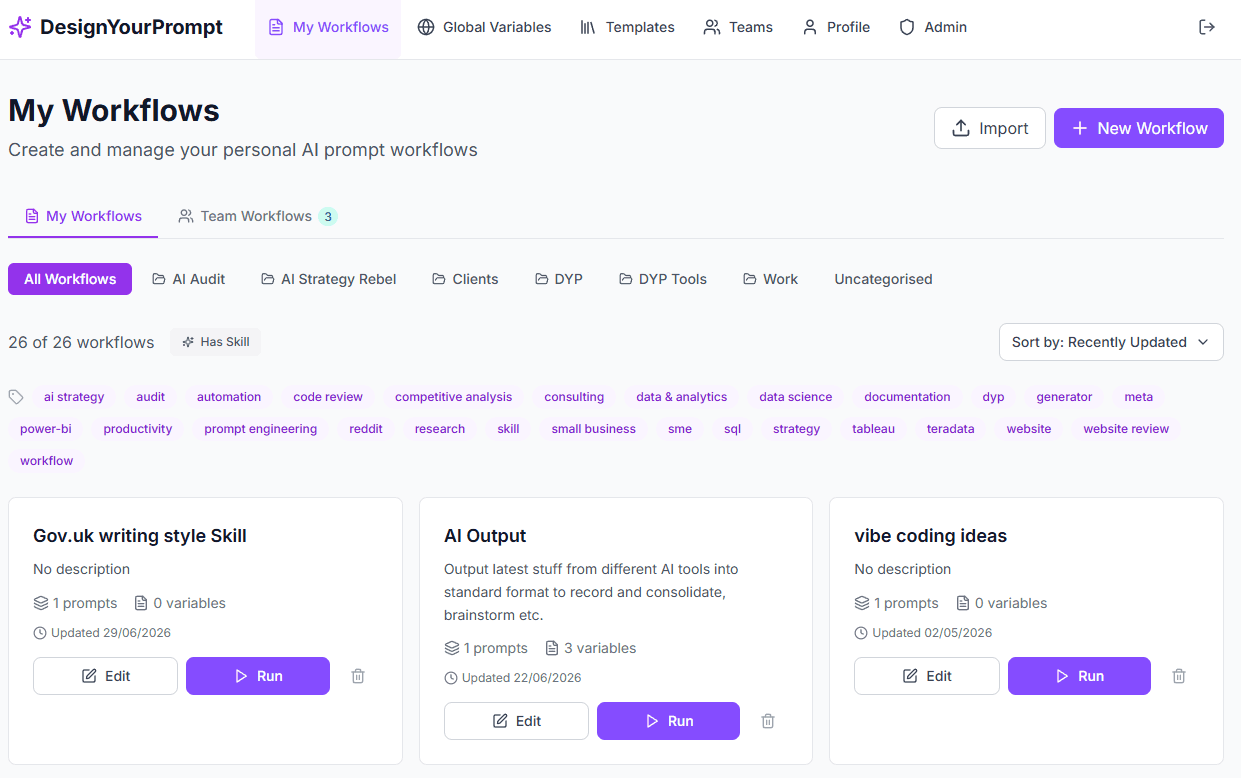The image size is (1241, 778).
Task: Filter by the workflow tag
Action: (47, 461)
